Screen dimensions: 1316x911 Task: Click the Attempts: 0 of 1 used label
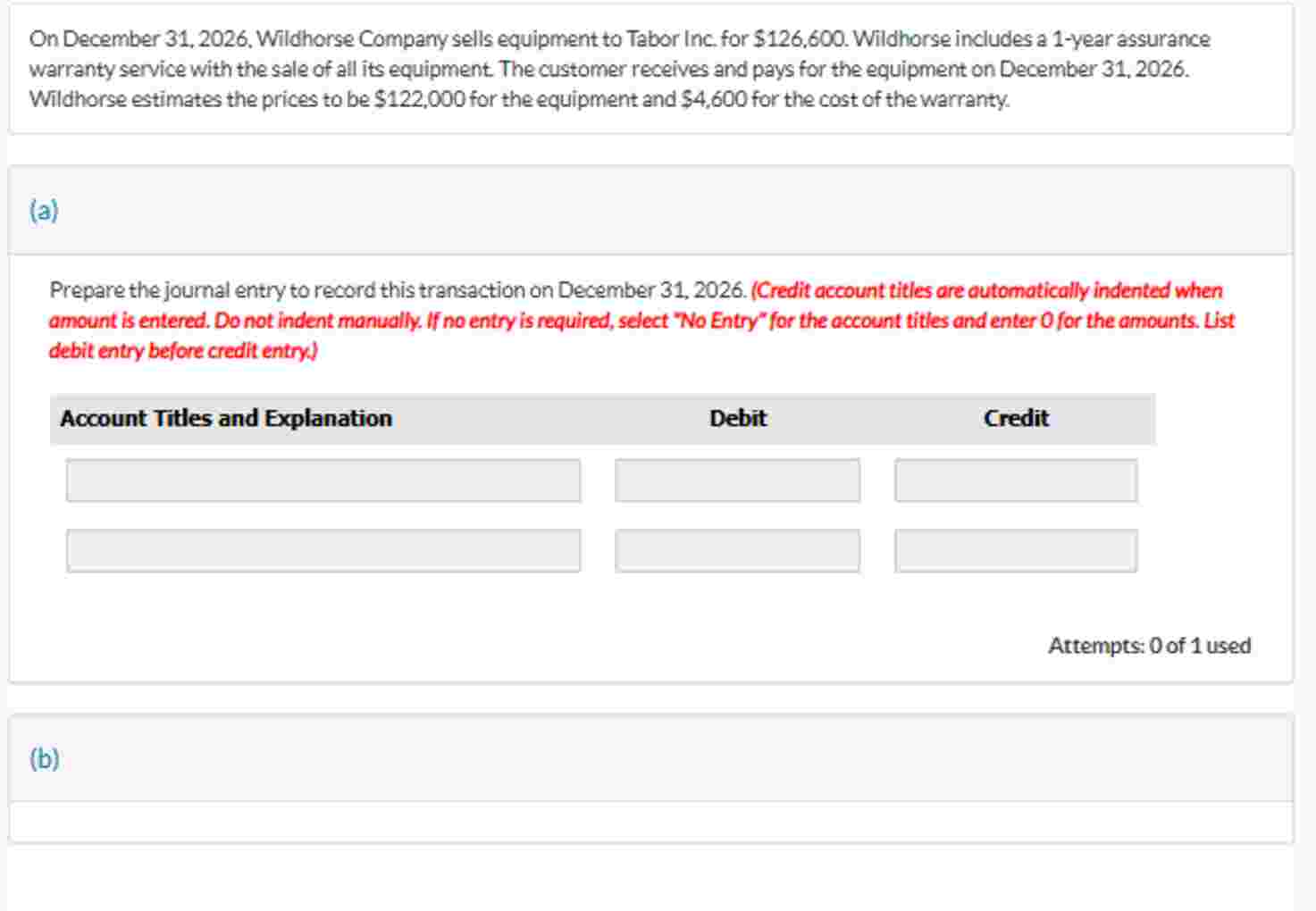coord(1149,644)
